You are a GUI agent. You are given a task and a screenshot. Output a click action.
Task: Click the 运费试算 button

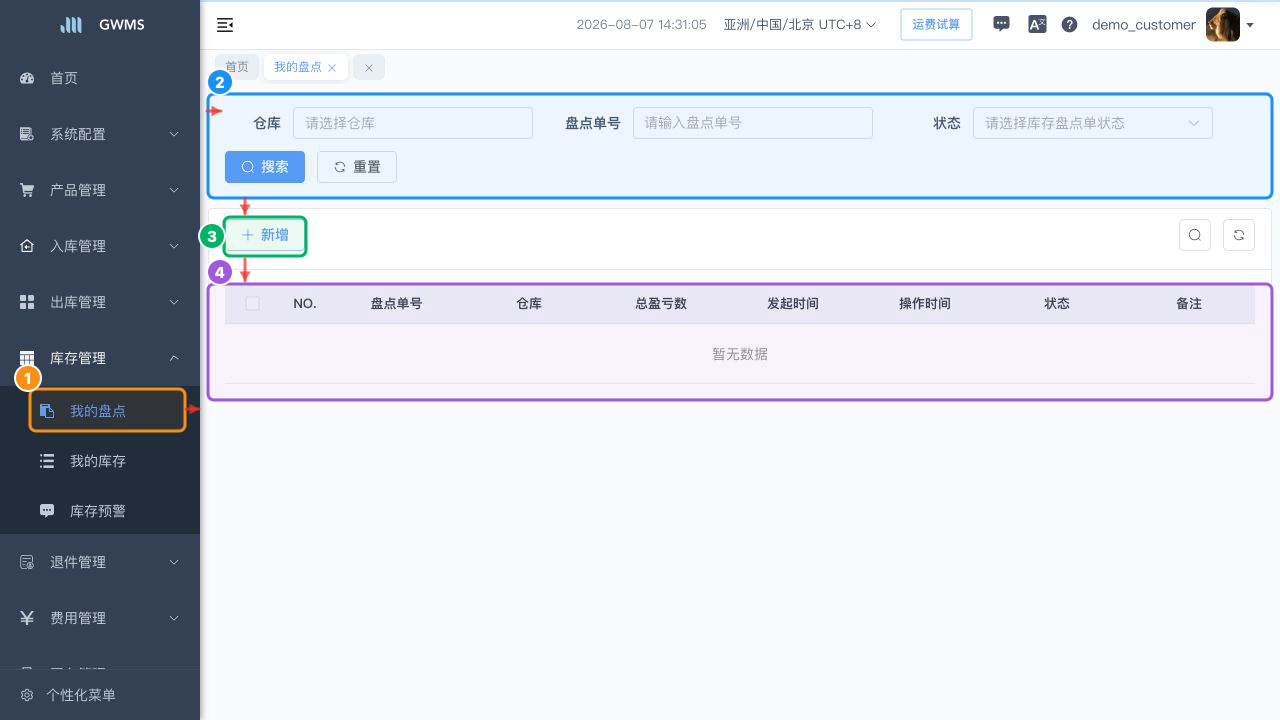(x=936, y=24)
